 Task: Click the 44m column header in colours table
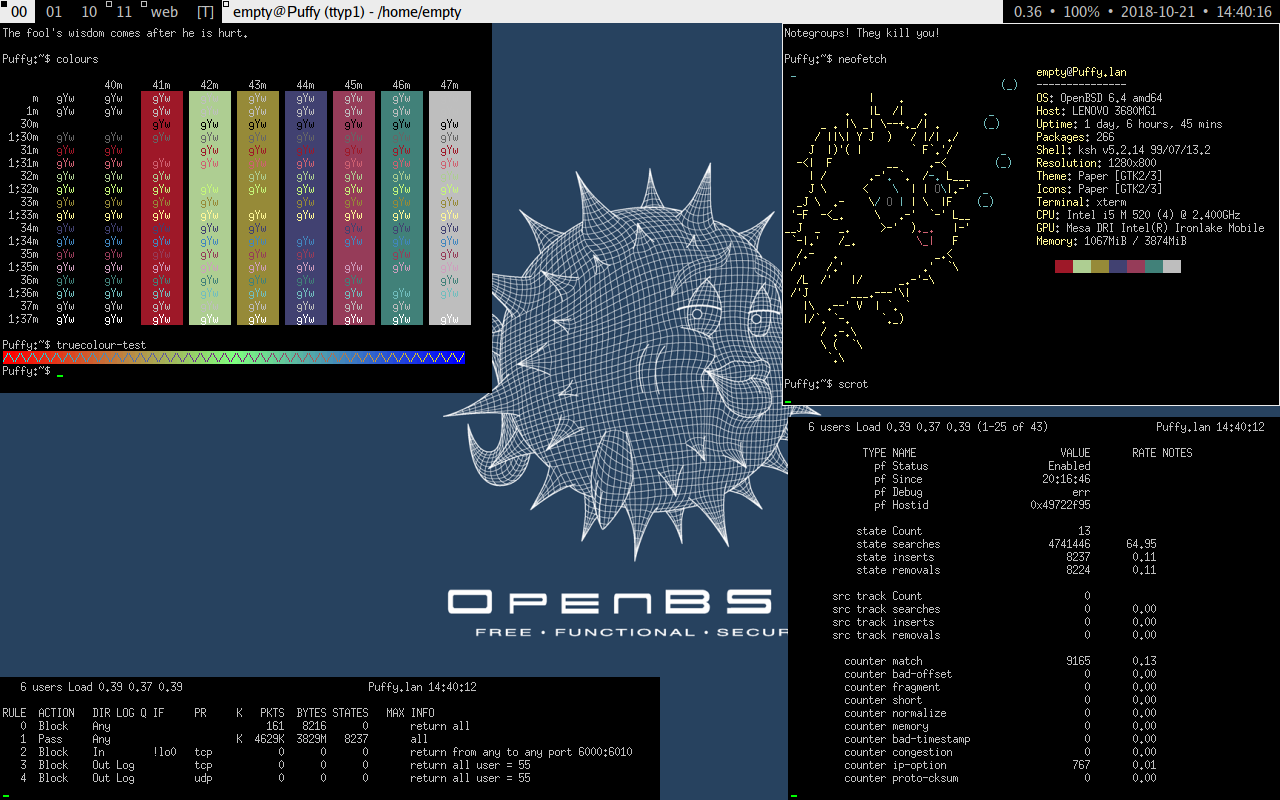pos(306,85)
